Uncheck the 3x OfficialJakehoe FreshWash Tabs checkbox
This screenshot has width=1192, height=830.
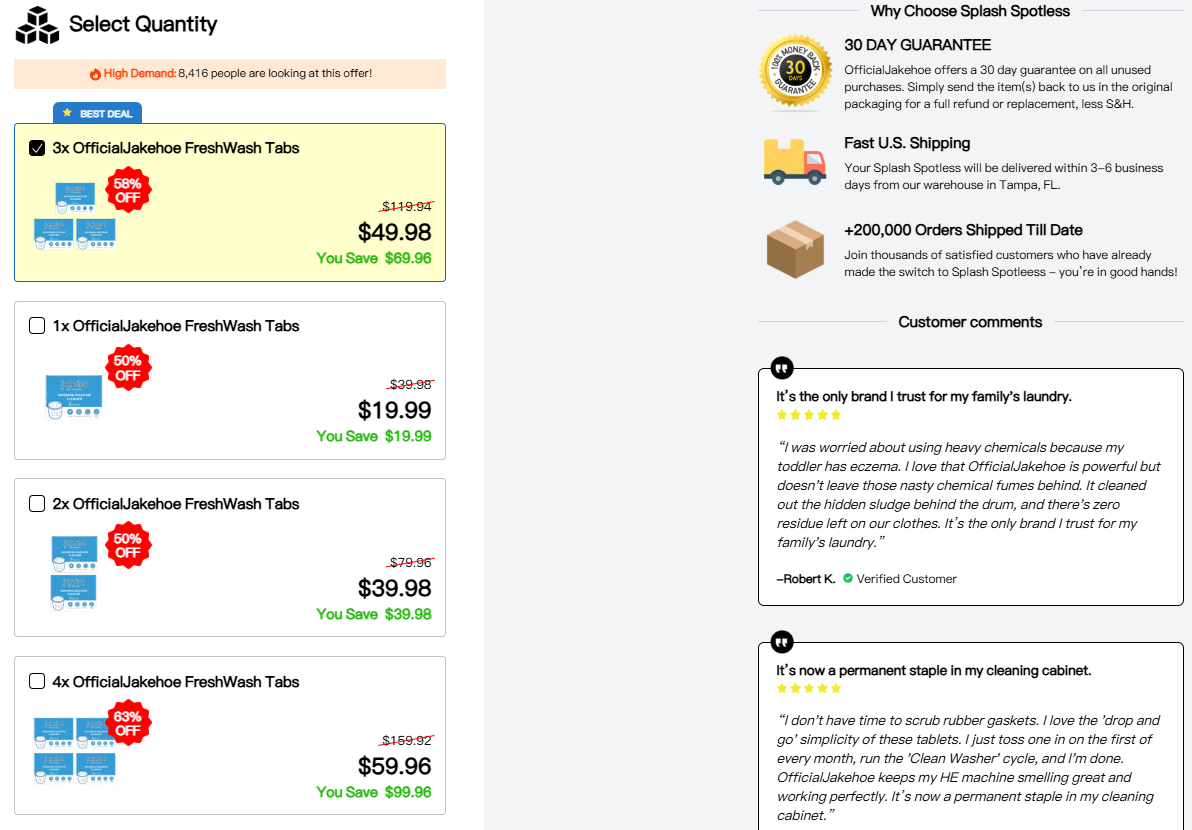tap(37, 148)
